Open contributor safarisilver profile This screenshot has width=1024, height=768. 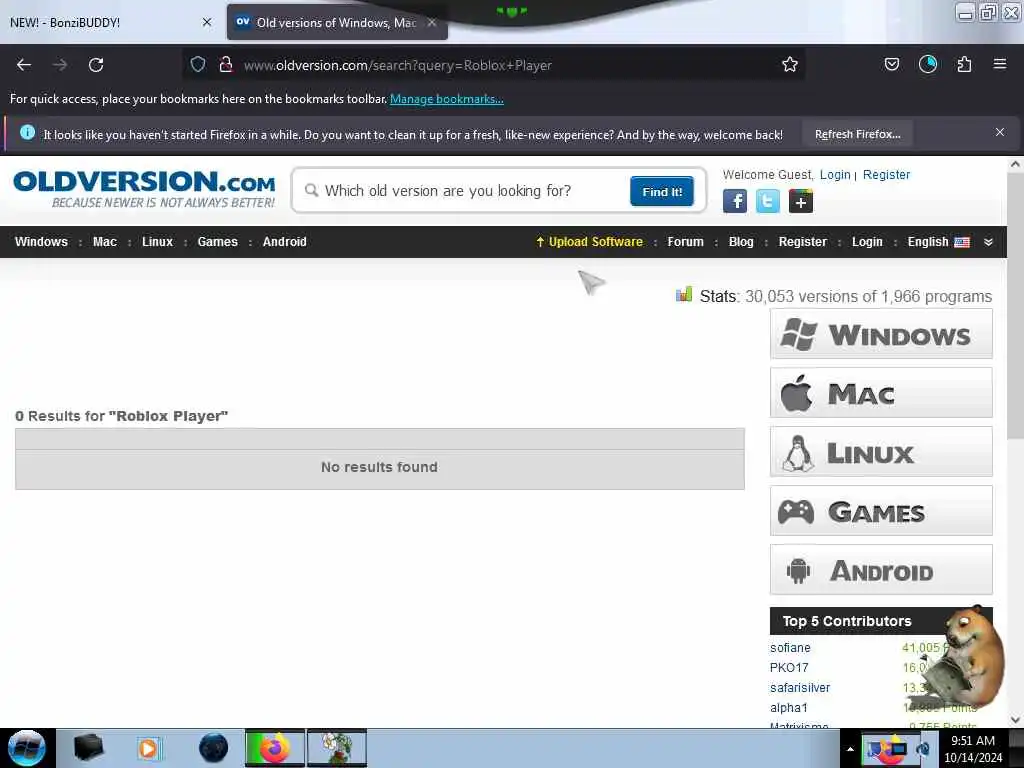(800, 687)
